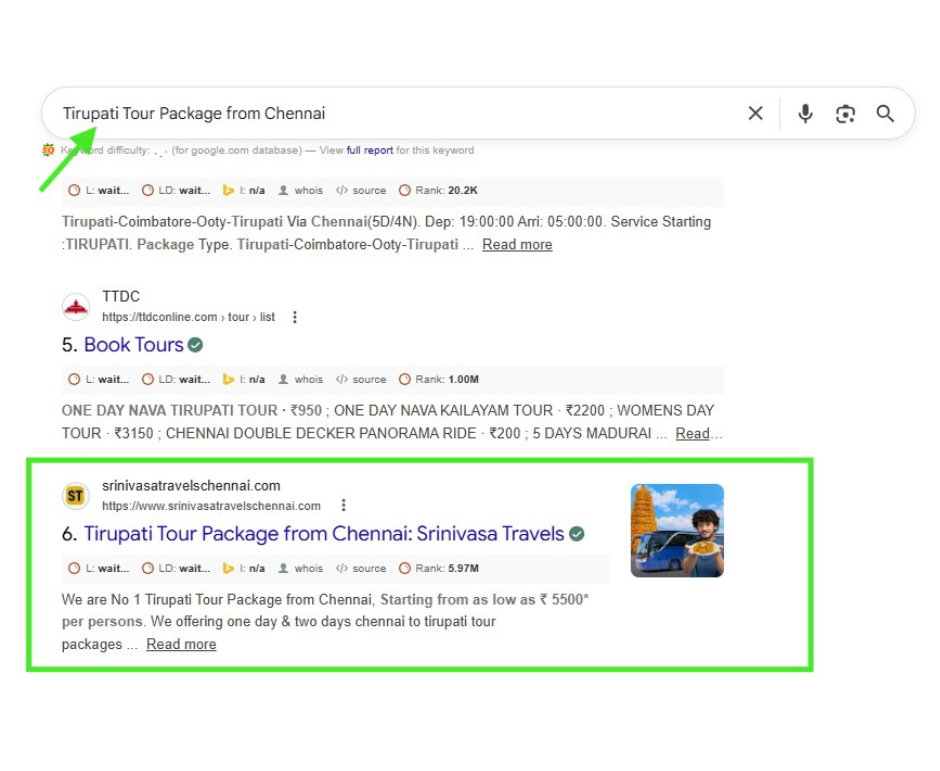Image resolution: width=940 pixels, height=771 pixels.
Task: Click L: wait in the Book Tours bar
Action: [99, 380]
